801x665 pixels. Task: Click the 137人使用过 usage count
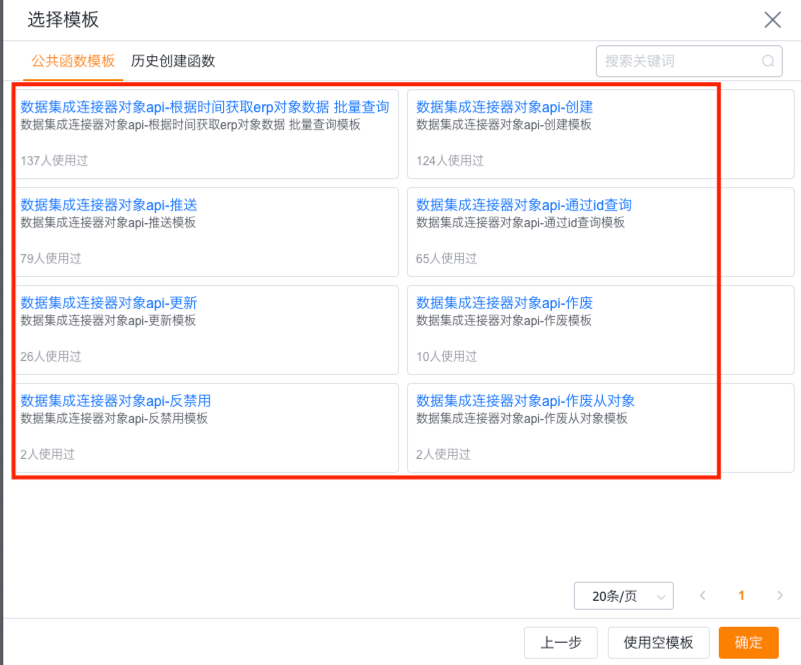click(x=54, y=161)
